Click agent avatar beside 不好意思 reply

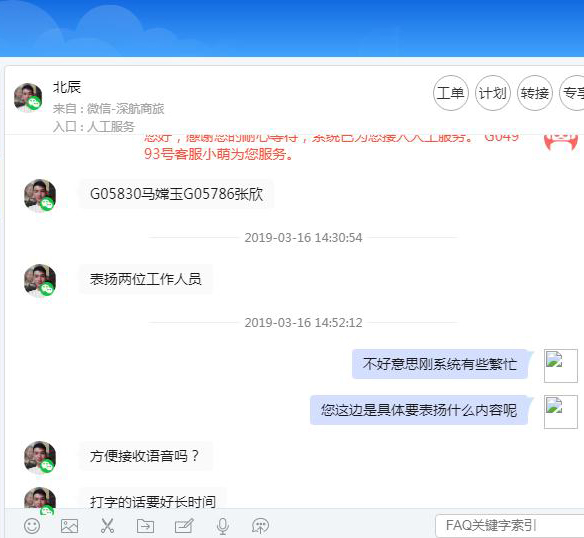(x=561, y=366)
